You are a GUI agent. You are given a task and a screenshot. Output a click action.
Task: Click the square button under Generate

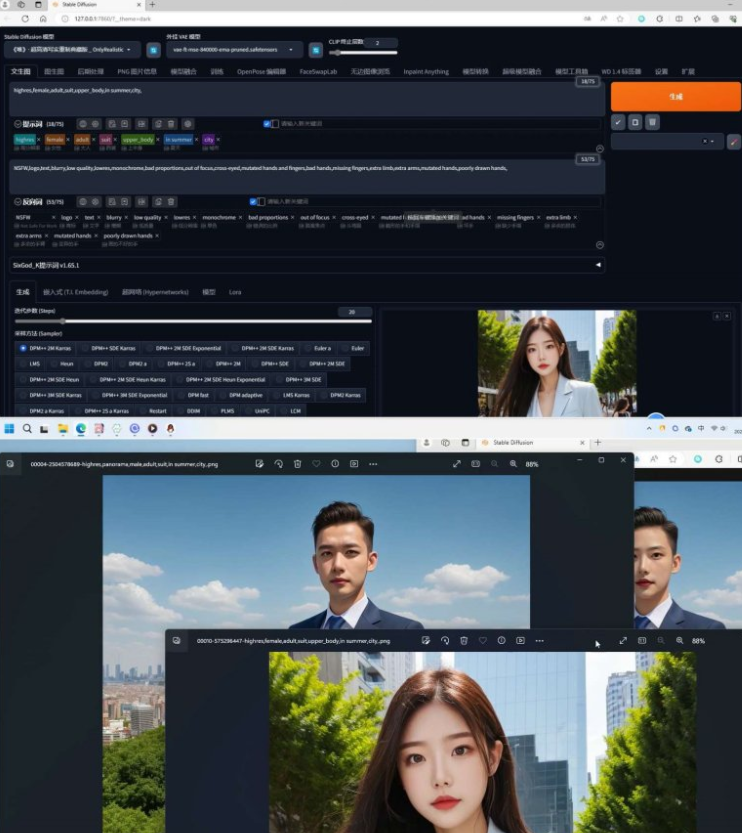[x=635, y=122]
